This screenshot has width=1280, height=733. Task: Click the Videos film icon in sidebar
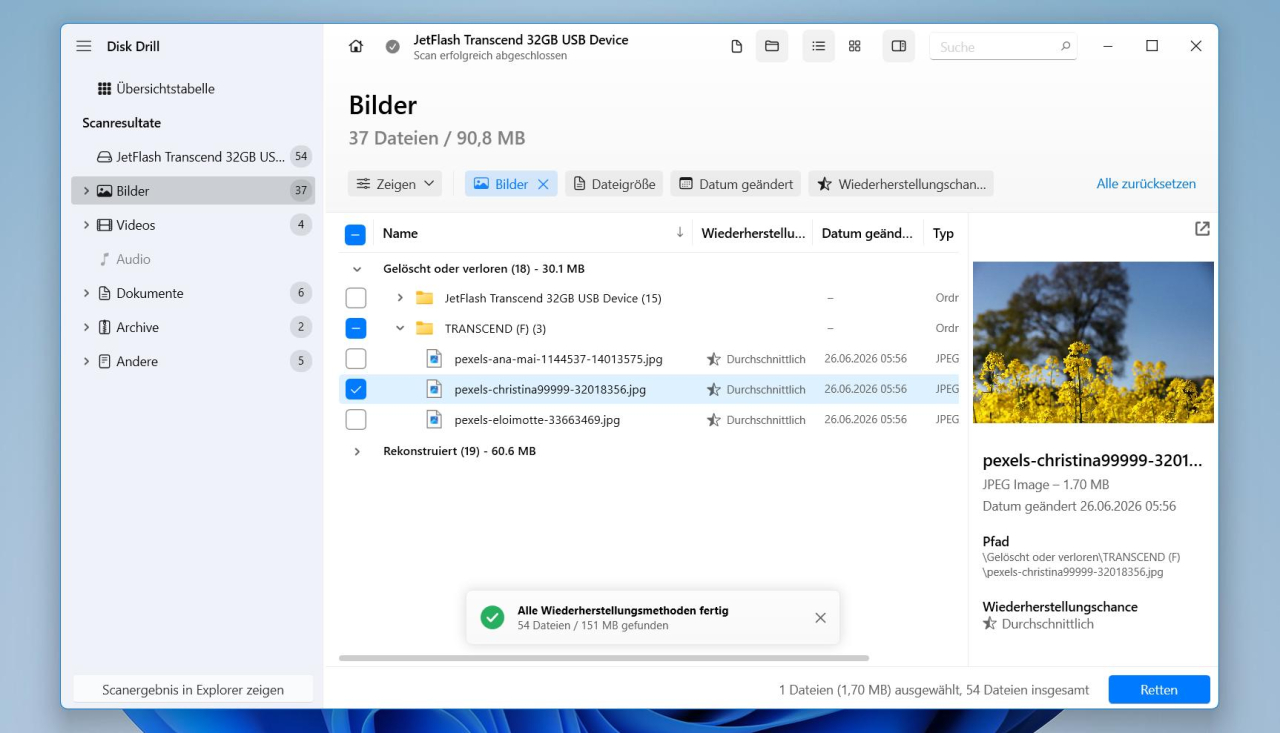pyautogui.click(x=104, y=225)
